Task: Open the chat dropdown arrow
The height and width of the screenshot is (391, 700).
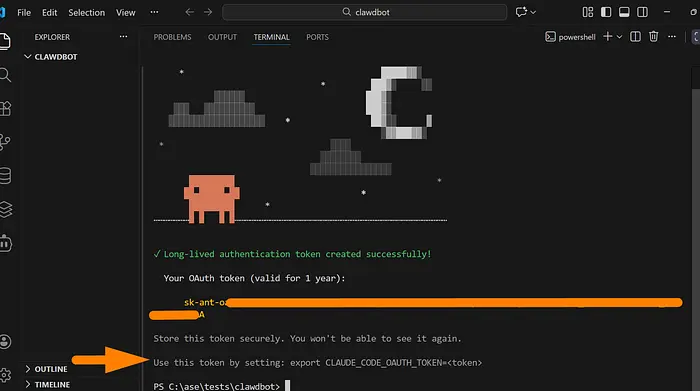Action: pyautogui.click(x=533, y=12)
